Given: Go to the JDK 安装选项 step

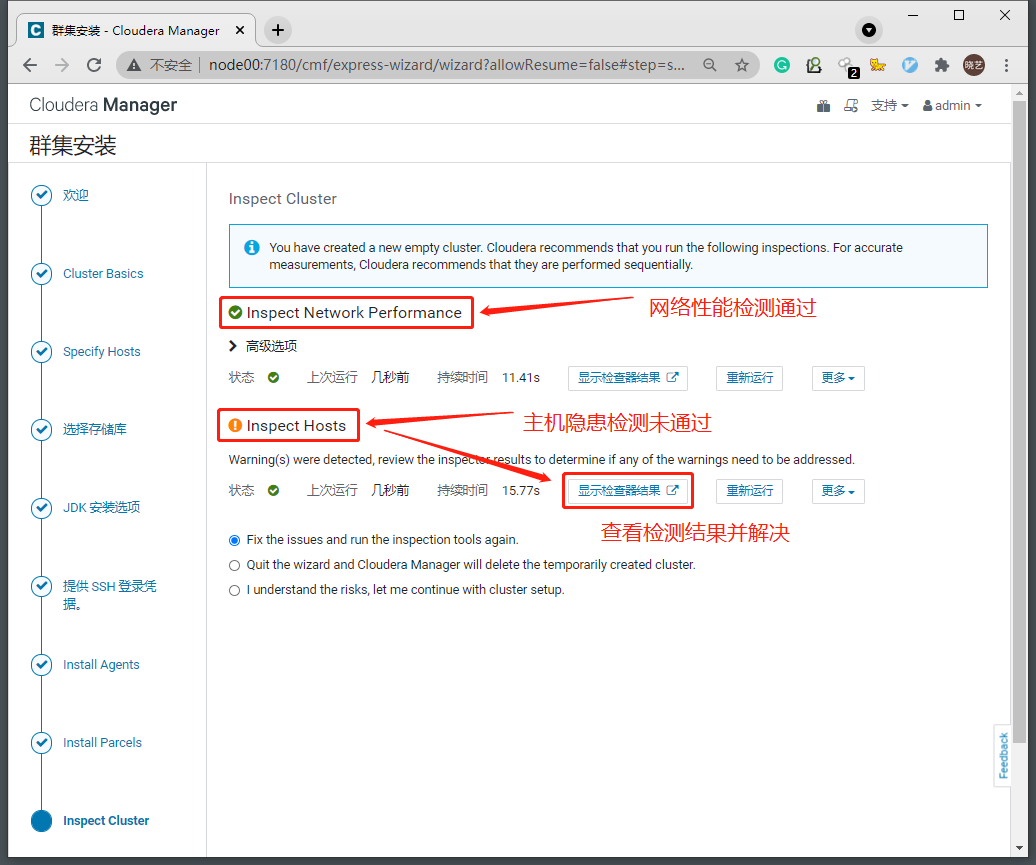Looking at the screenshot, I should tap(101, 508).
